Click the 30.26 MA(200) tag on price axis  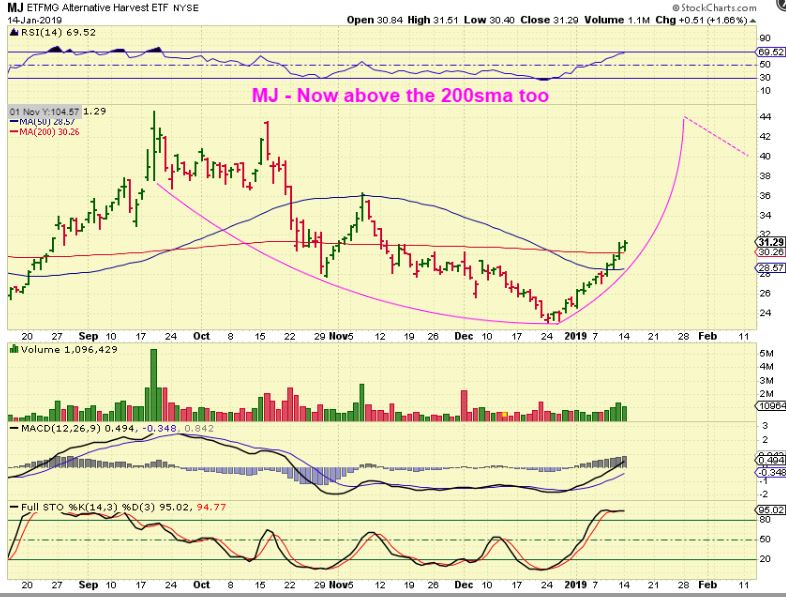coord(771,252)
